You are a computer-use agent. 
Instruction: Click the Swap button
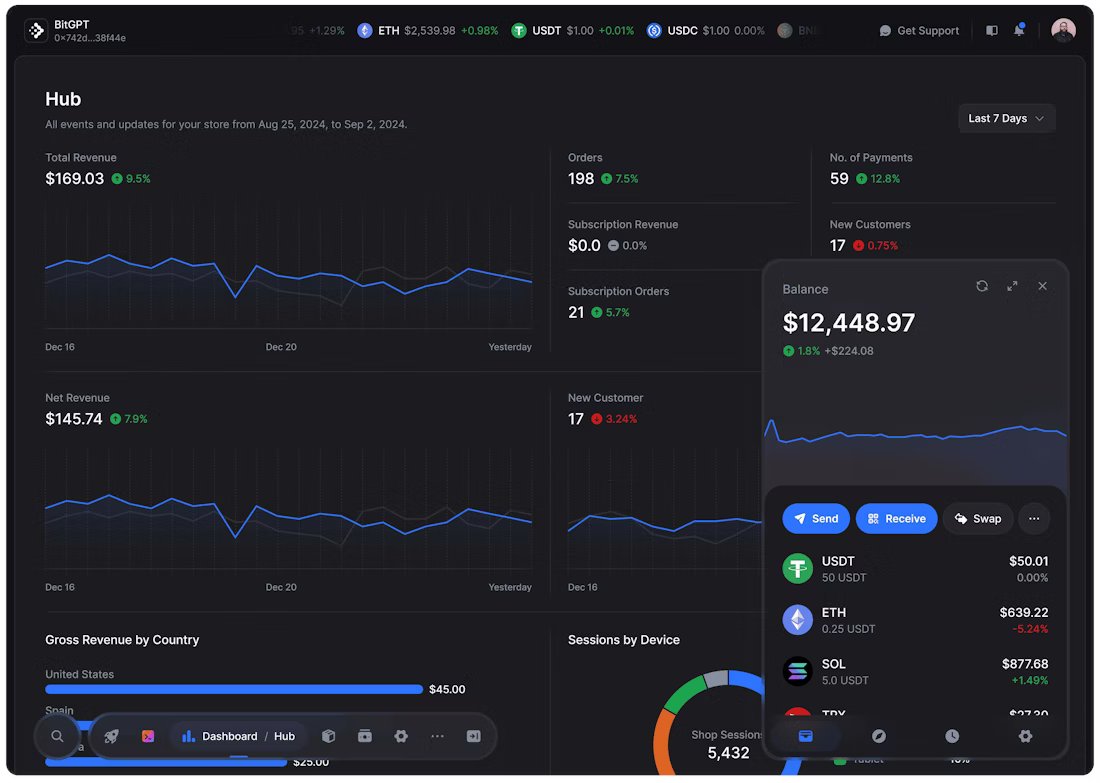point(977,519)
